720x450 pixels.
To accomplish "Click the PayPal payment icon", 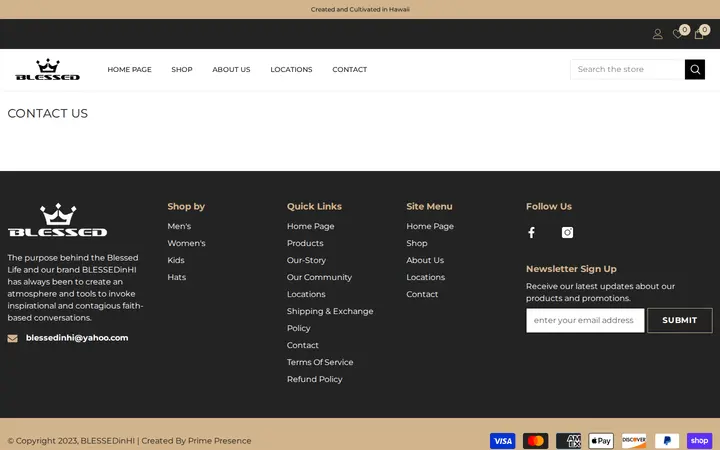I will [x=667, y=441].
